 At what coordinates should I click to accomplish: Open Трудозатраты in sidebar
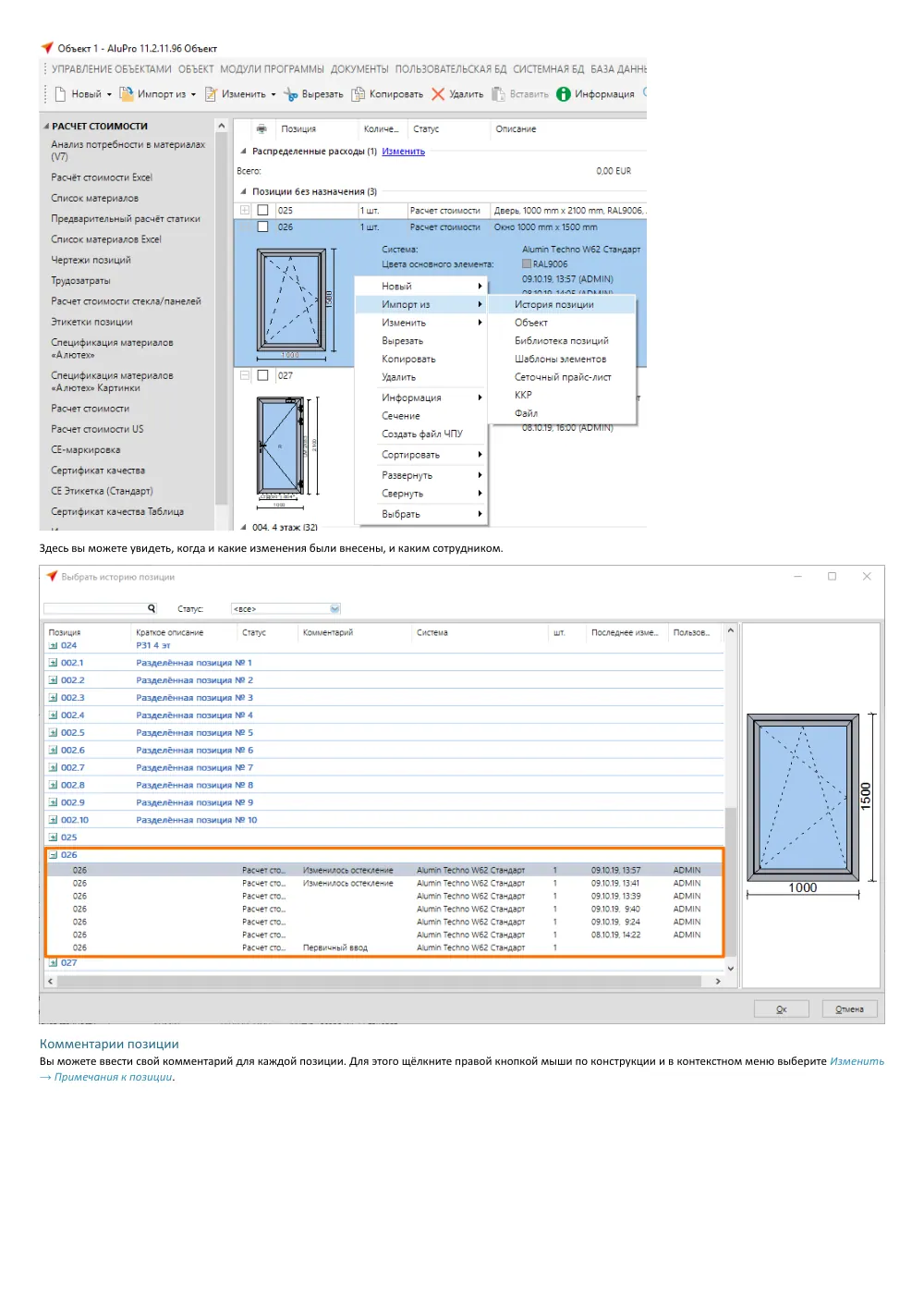(x=80, y=280)
